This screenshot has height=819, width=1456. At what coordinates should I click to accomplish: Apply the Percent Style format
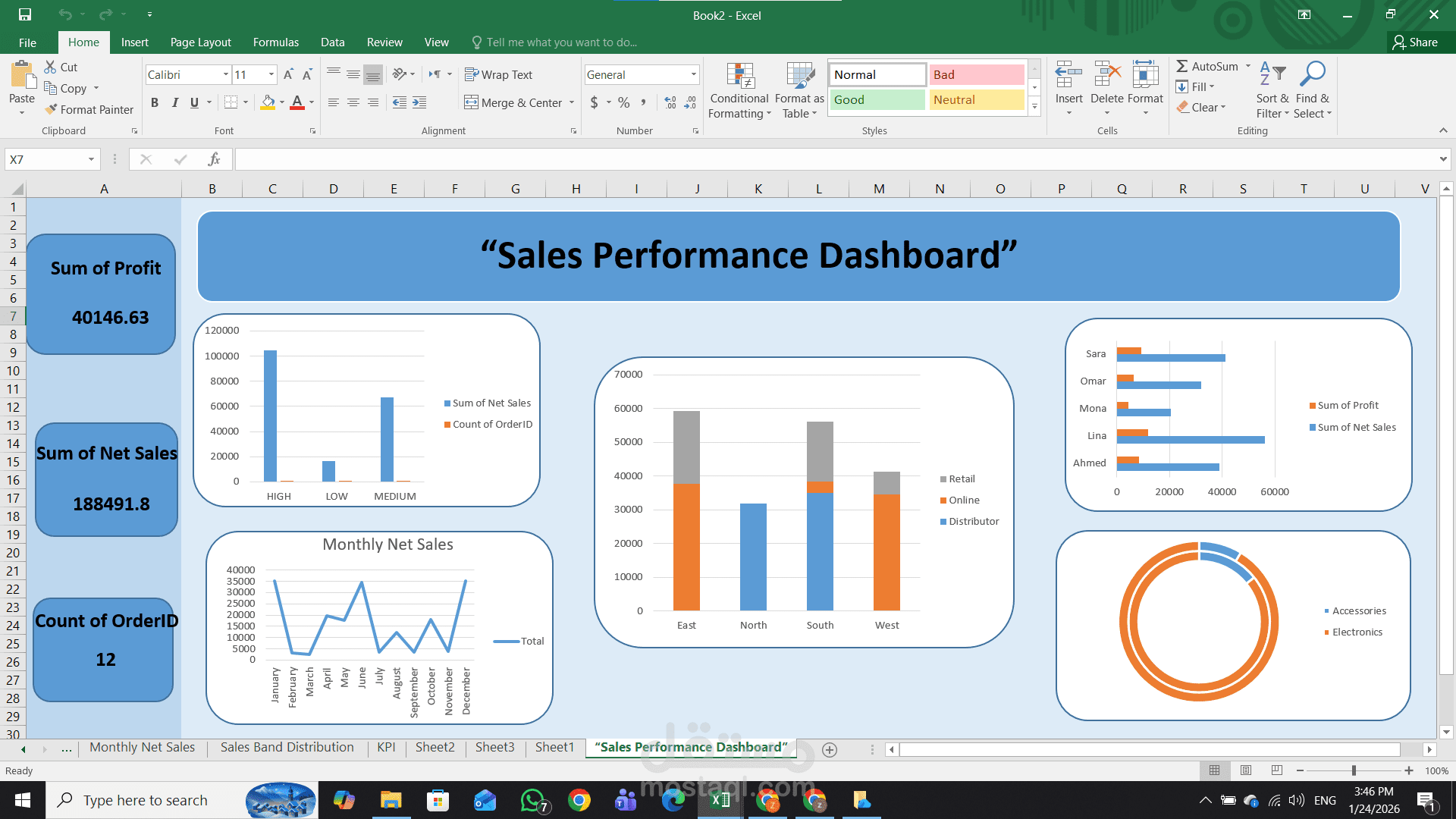(x=623, y=102)
